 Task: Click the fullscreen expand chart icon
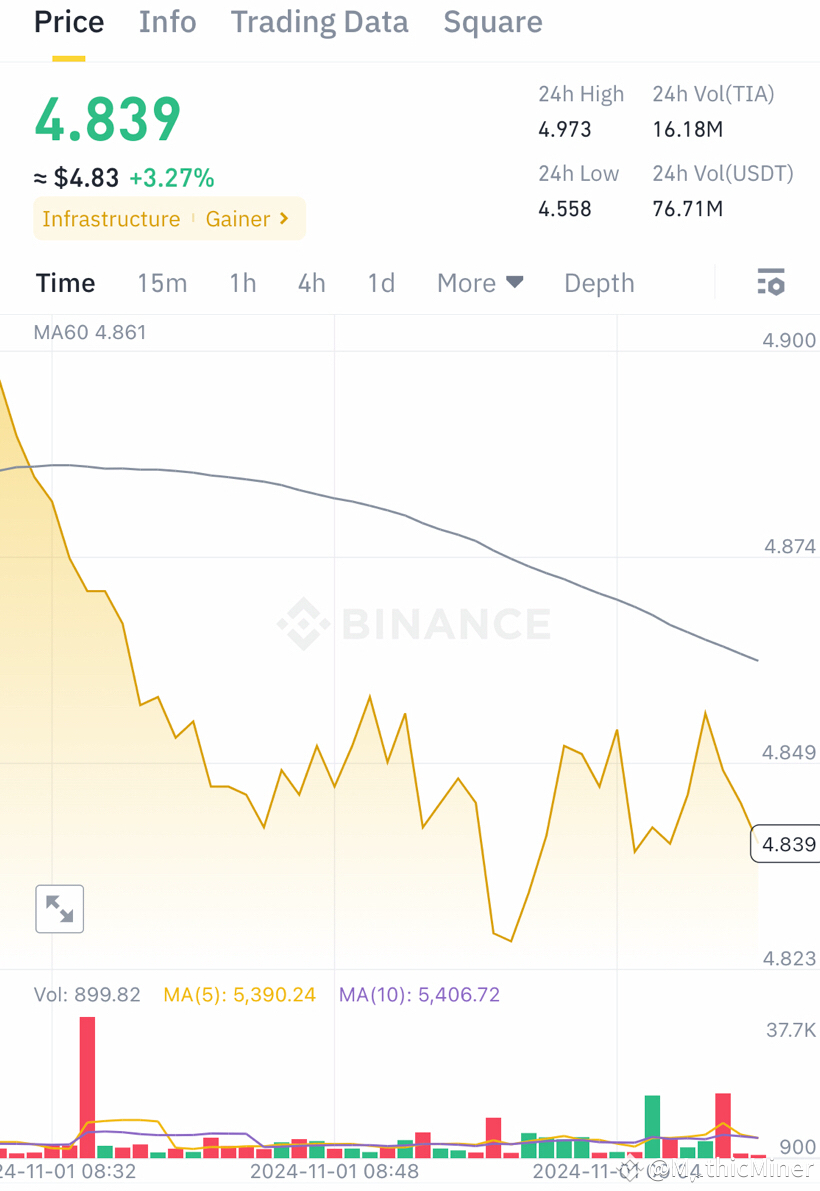[59, 909]
